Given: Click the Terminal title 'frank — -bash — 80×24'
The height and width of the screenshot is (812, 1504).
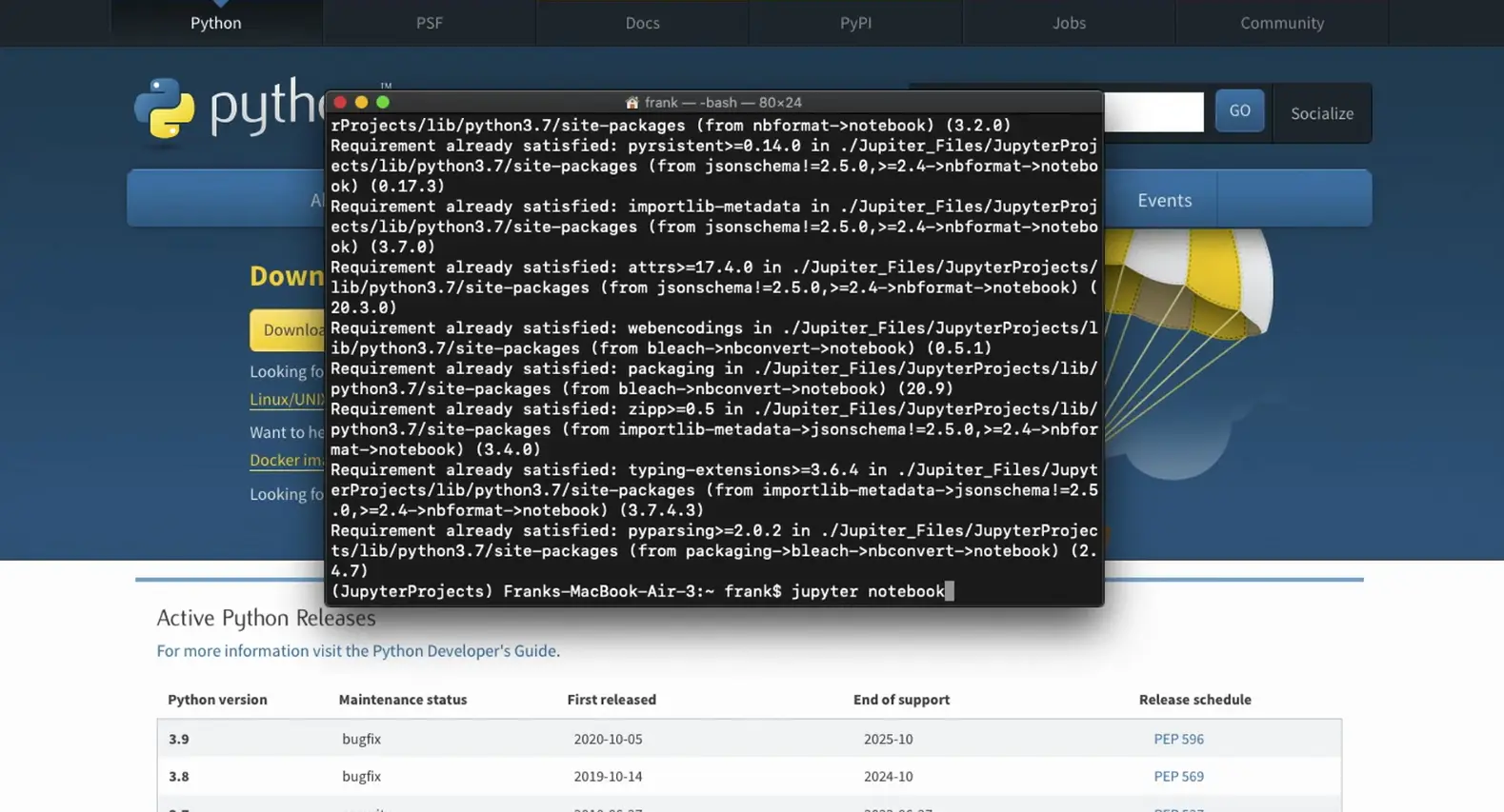Looking at the screenshot, I should click(723, 102).
